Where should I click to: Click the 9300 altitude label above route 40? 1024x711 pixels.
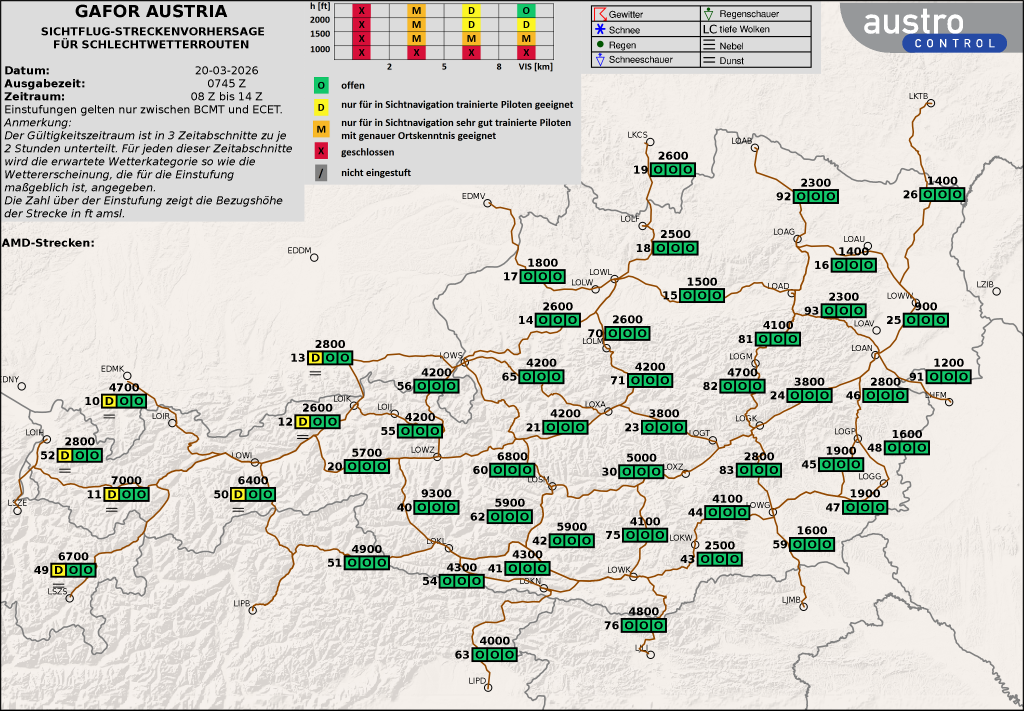click(x=437, y=493)
